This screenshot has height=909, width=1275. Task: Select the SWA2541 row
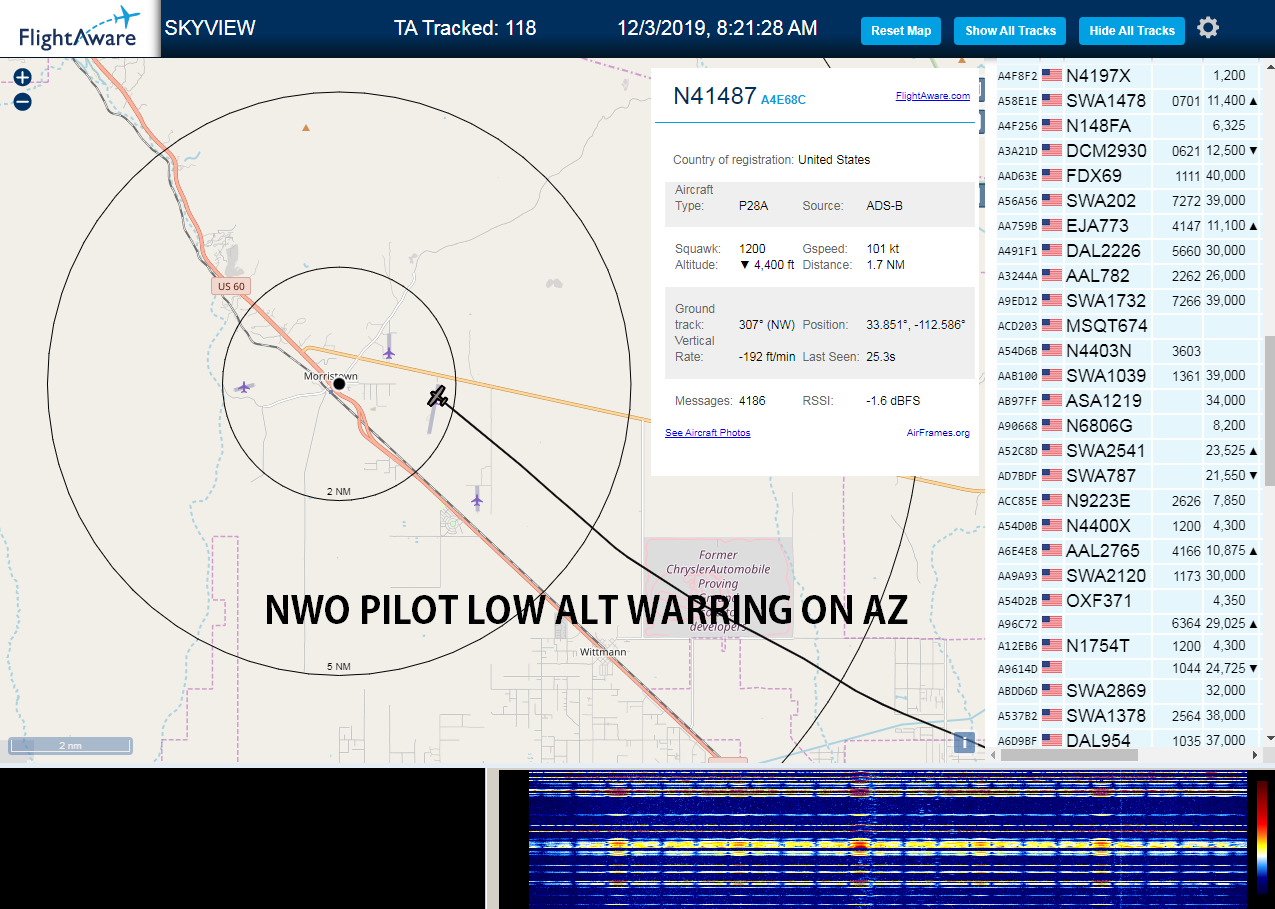1127,450
